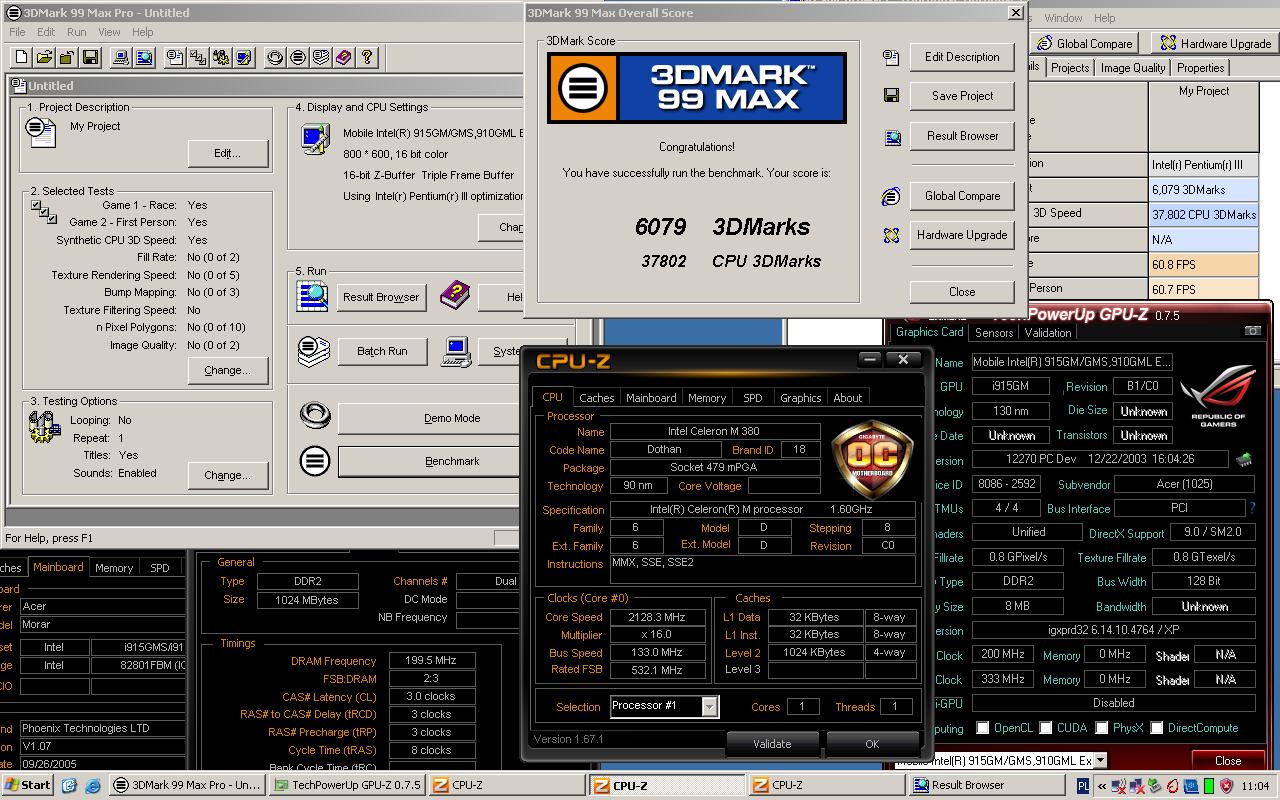This screenshot has height=800, width=1280.
Task: Click the benchmark toolbar icon
Action: click(x=298, y=58)
